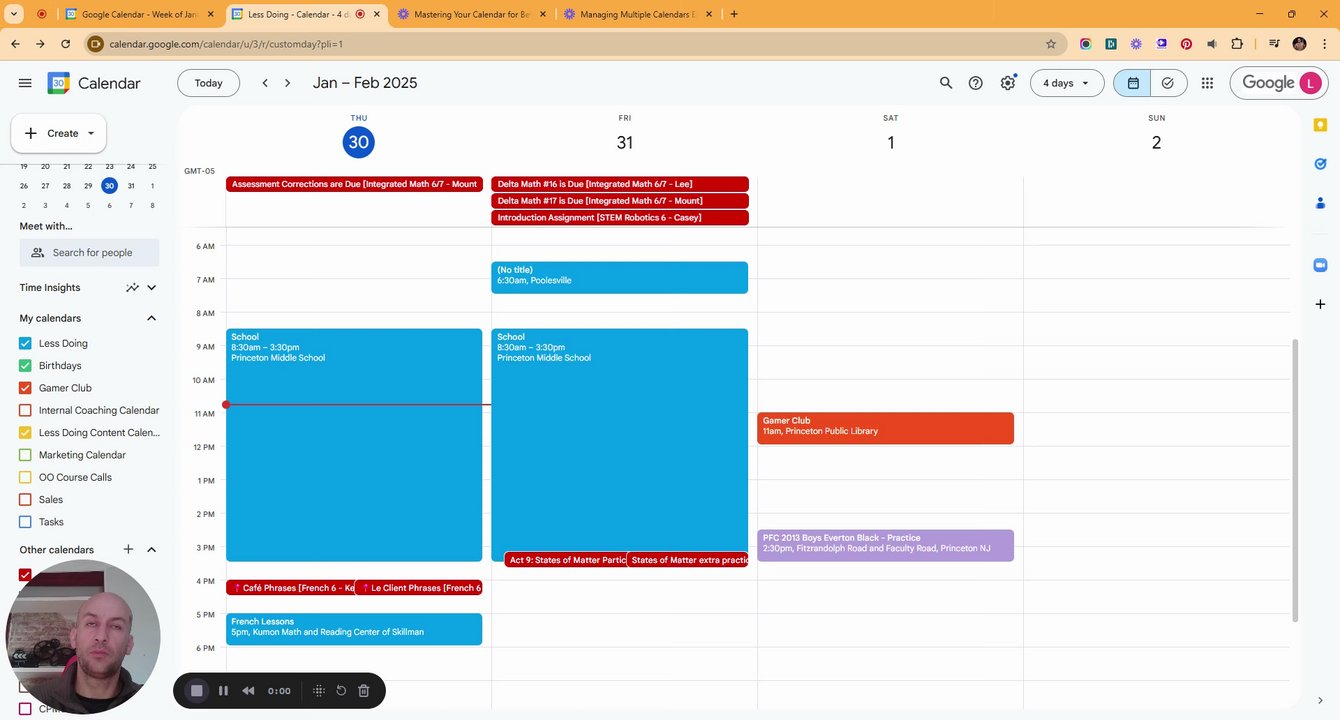Open Contacts side panel icon
This screenshot has height=720, width=1340.
click(1320, 203)
